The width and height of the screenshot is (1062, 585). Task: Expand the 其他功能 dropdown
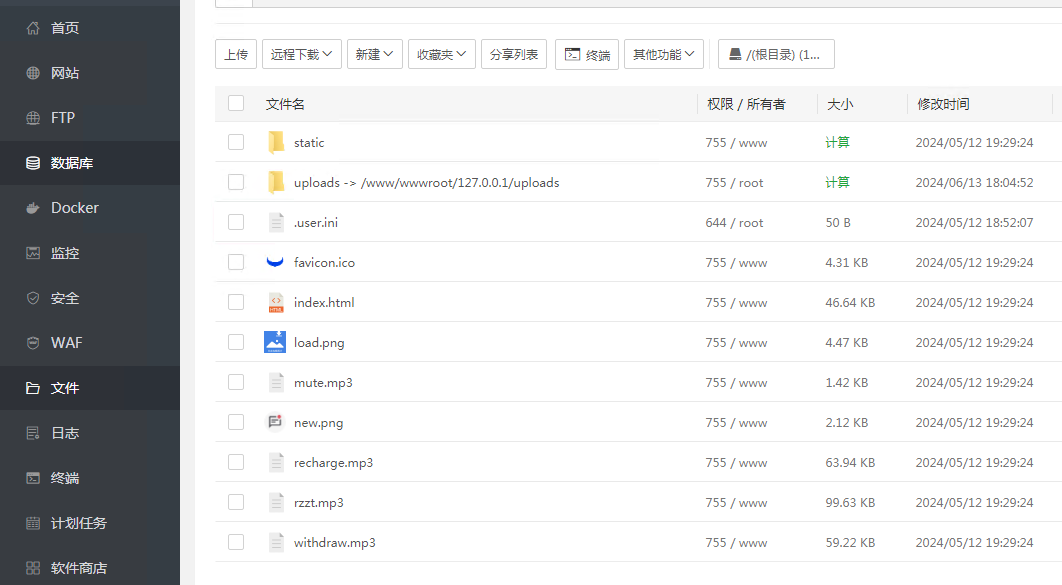(x=663, y=54)
